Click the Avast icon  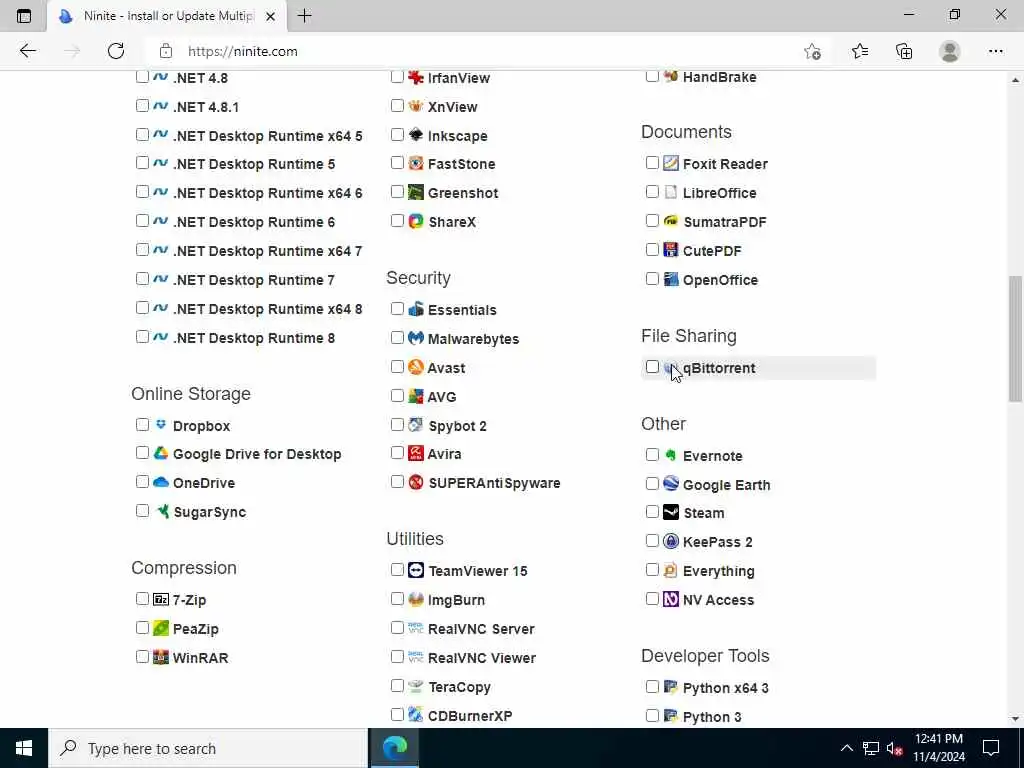(415, 366)
